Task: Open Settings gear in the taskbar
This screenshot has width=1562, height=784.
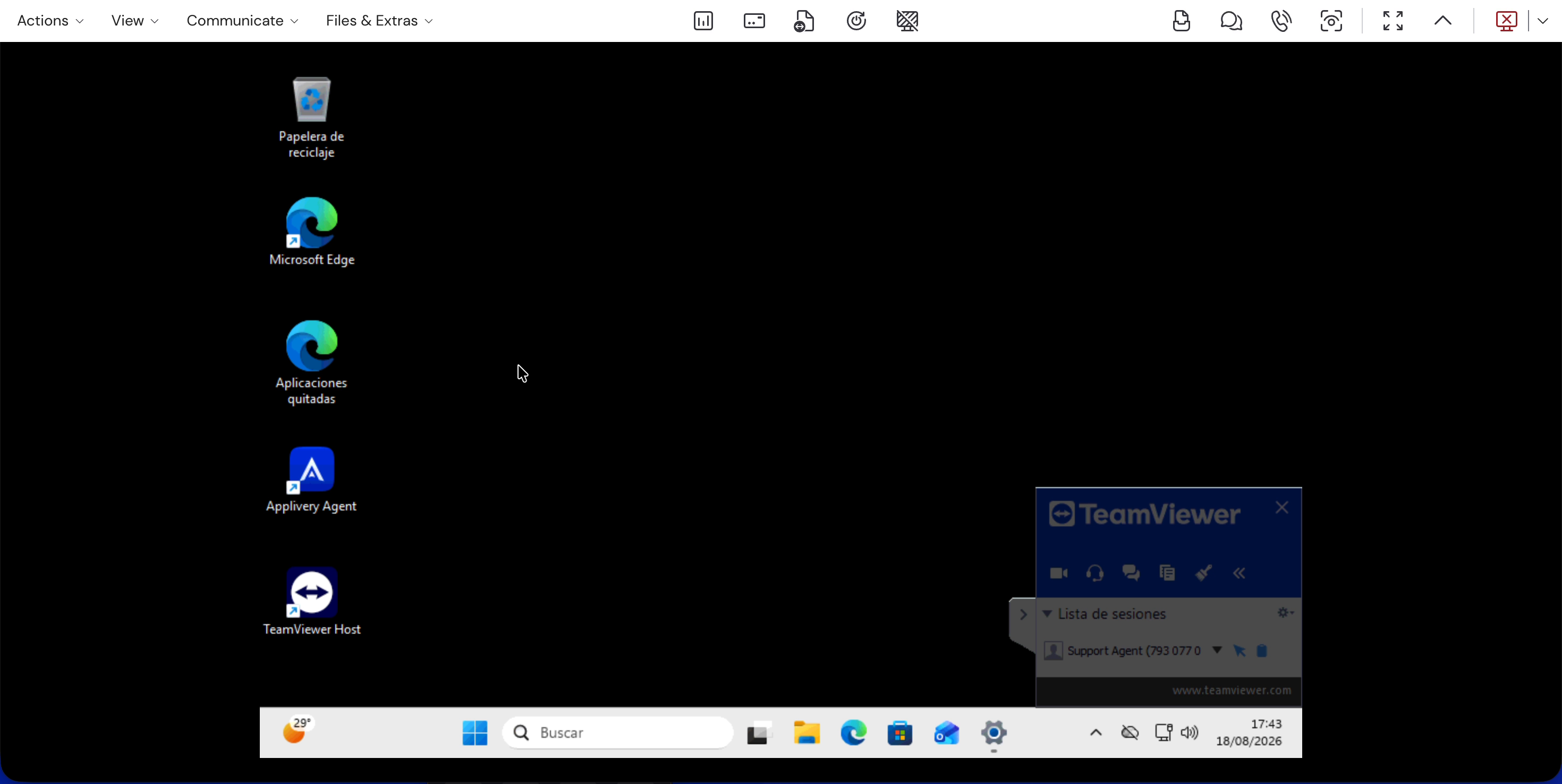Action: [x=993, y=733]
